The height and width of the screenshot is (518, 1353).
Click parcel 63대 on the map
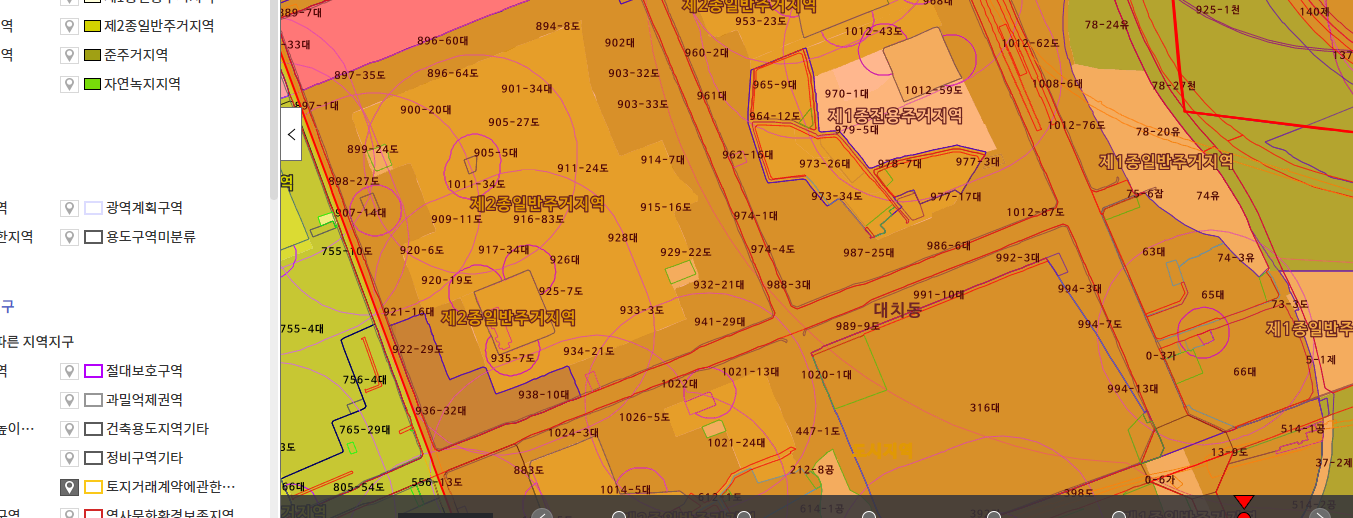point(1154,251)
